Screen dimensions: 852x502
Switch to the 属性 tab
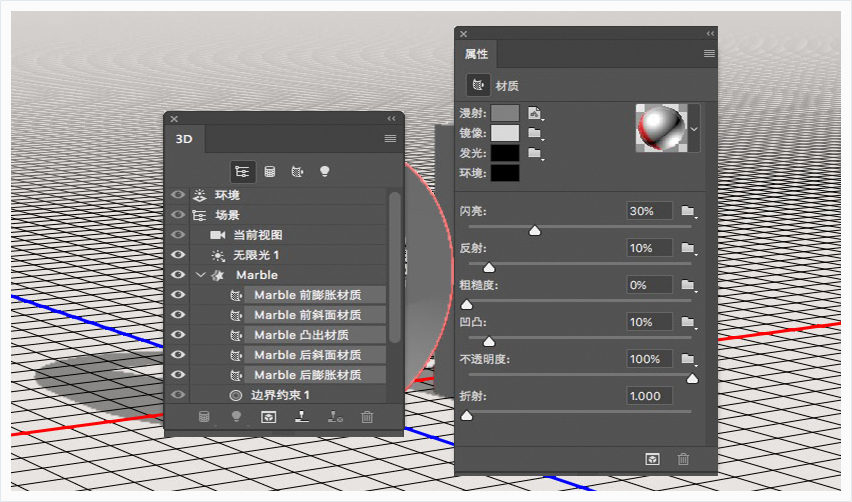477,54
